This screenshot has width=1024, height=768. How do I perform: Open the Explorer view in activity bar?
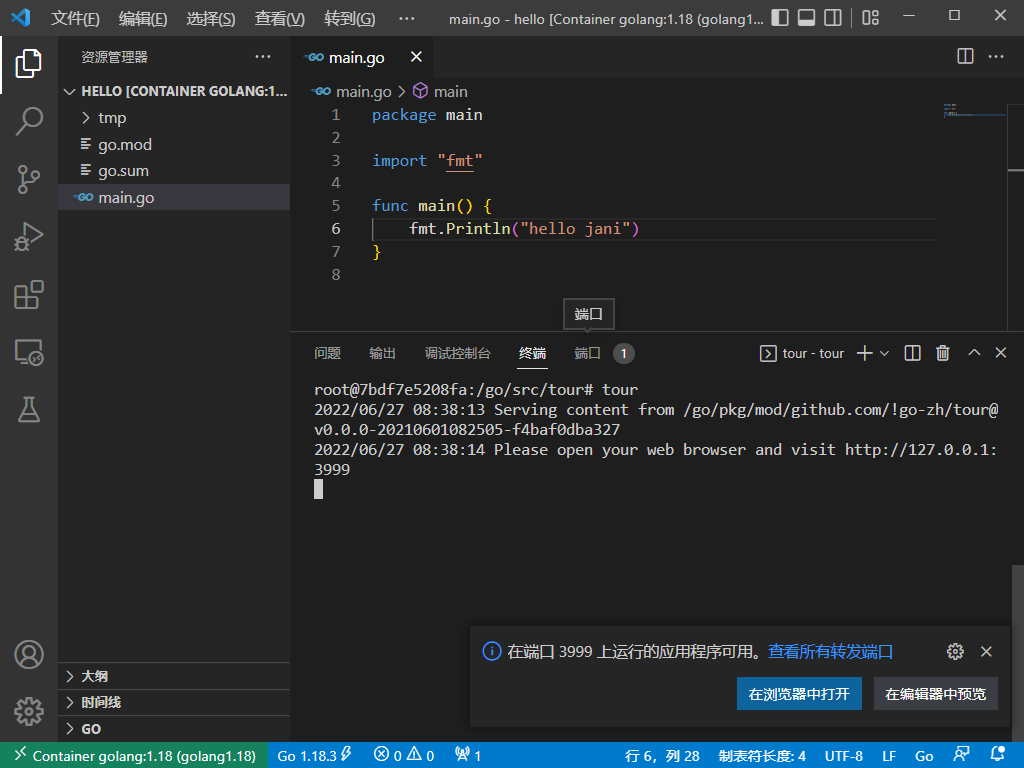pyautogui.click(x=29, y=63)
